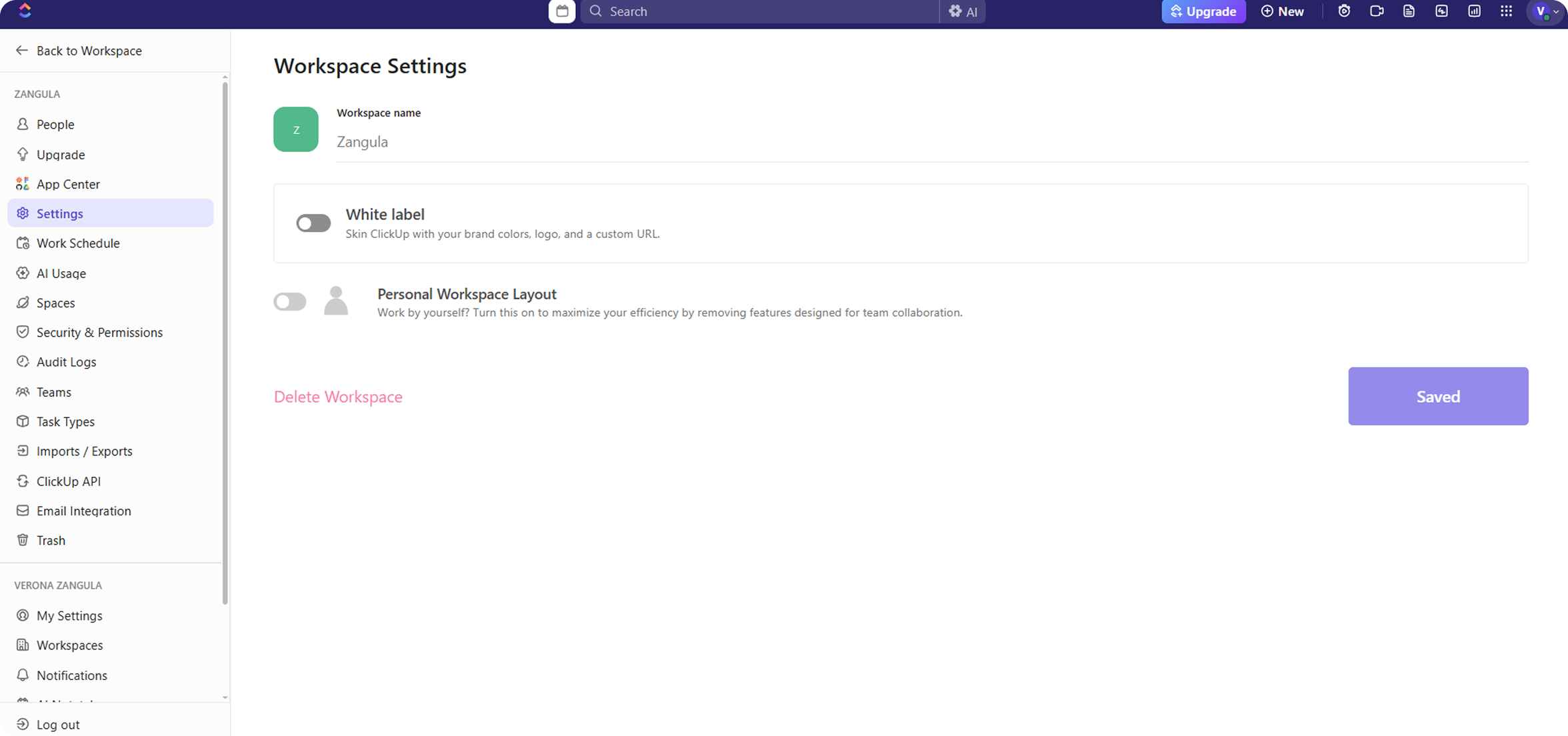Turn on Personal Workspace Layout toggle
The width and height of the screenshot is (1568, 736).
pos(290,301)
